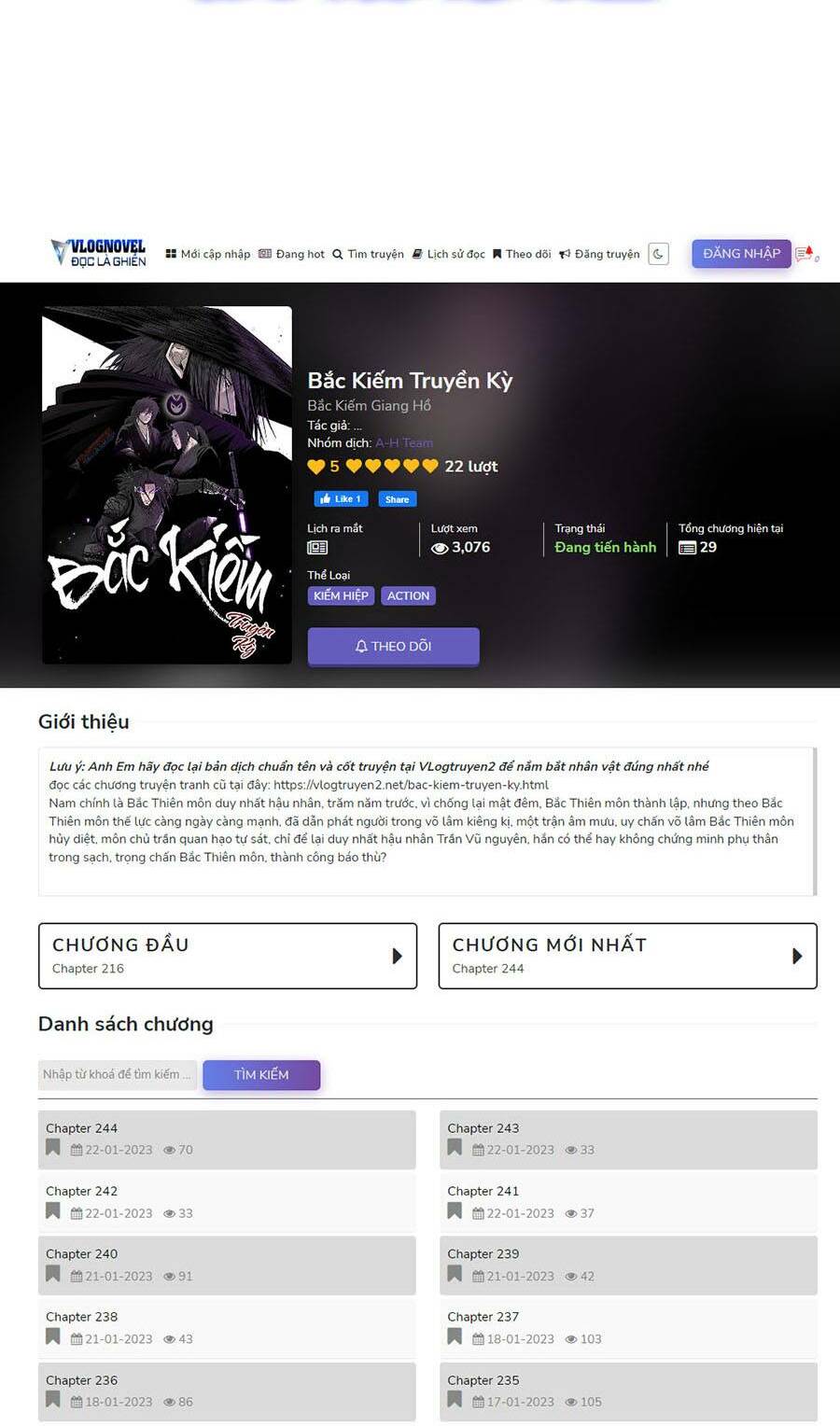The width and height of the screenshot is (840, 1426).
Task: Click the ĐĂNG NHẬP button
Action: [x=742, y=254]
